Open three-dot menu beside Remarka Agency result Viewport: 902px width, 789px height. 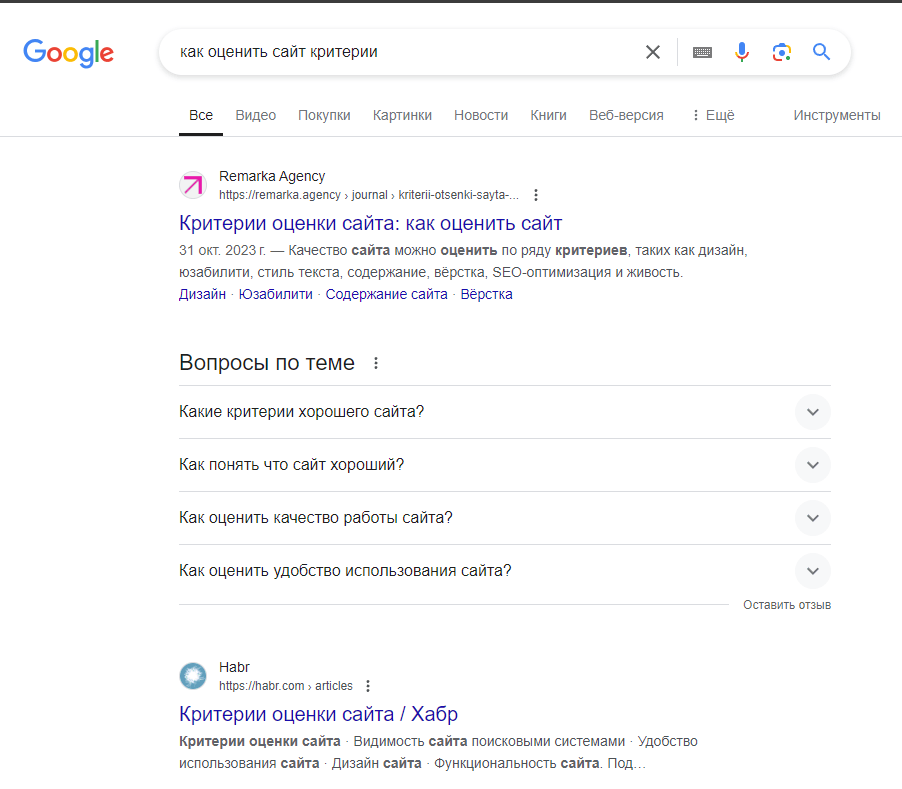click(x=536, y=195)
